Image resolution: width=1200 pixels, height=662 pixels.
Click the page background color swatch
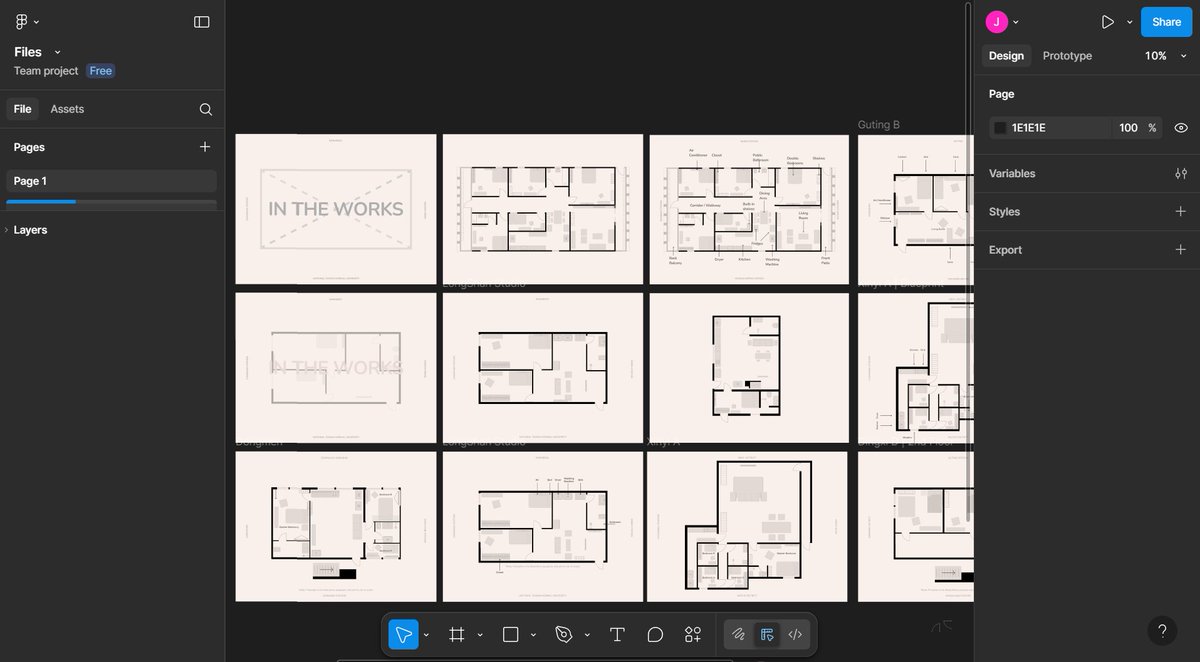click(x=1000, y=128)
